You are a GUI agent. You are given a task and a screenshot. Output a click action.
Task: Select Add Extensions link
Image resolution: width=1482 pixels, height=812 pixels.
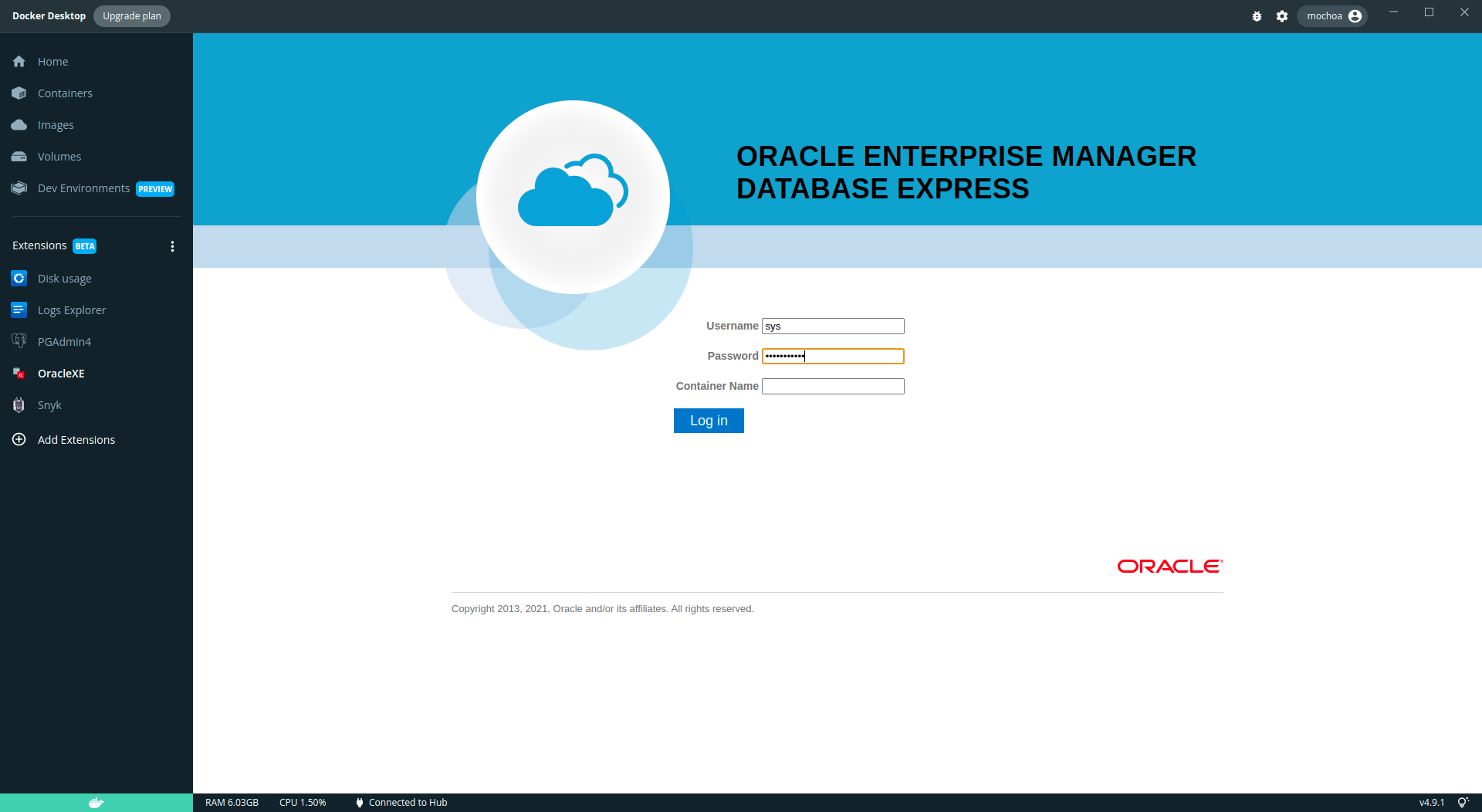click(76, 440)
